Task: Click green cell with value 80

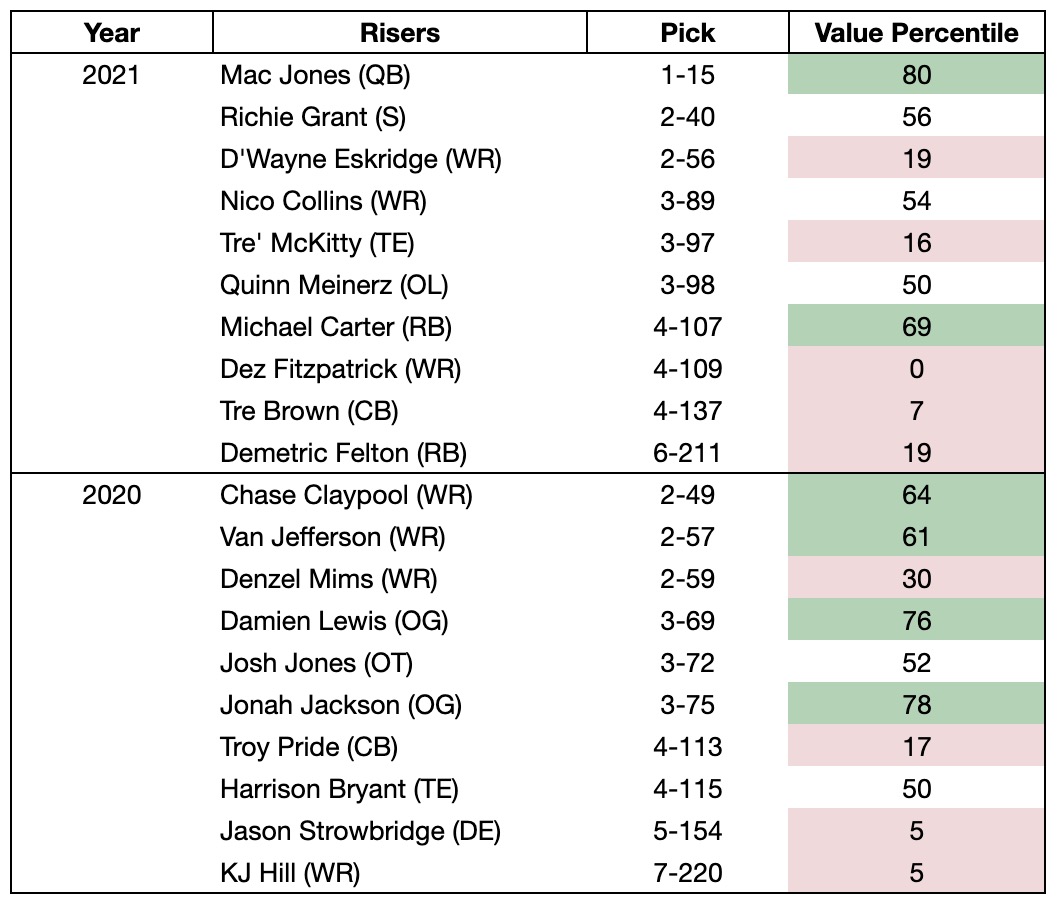Action: (x=916, y=75)
